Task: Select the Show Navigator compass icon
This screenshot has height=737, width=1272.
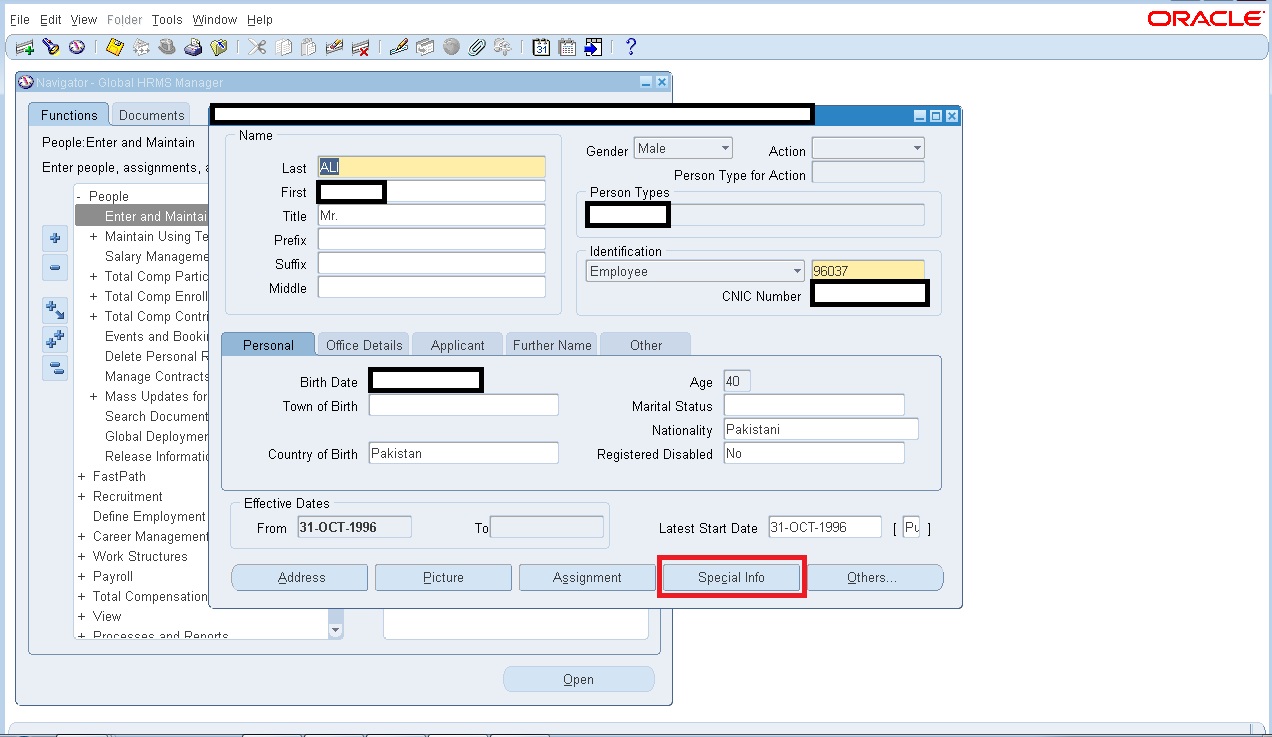Action: [x=79, y=47]
